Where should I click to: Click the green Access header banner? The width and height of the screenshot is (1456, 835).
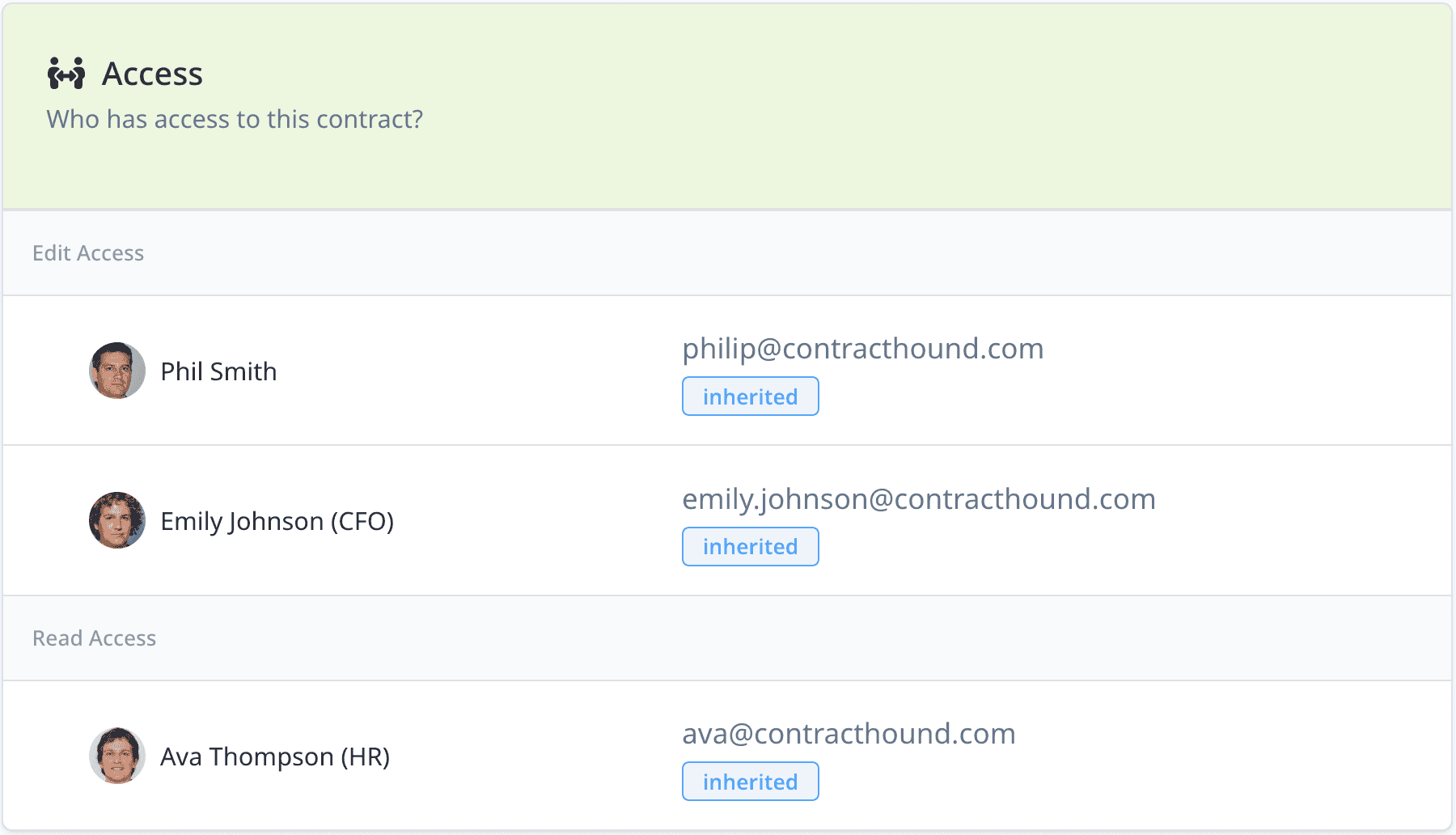[727, 106]
